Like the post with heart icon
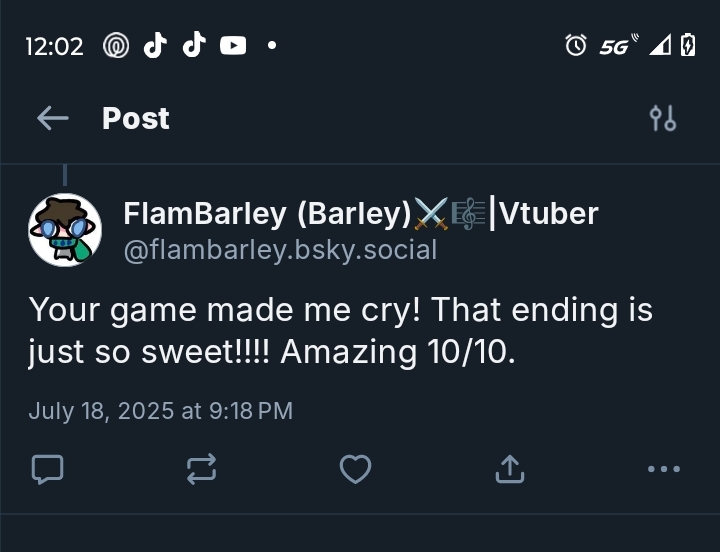 (x=355, y=468)
